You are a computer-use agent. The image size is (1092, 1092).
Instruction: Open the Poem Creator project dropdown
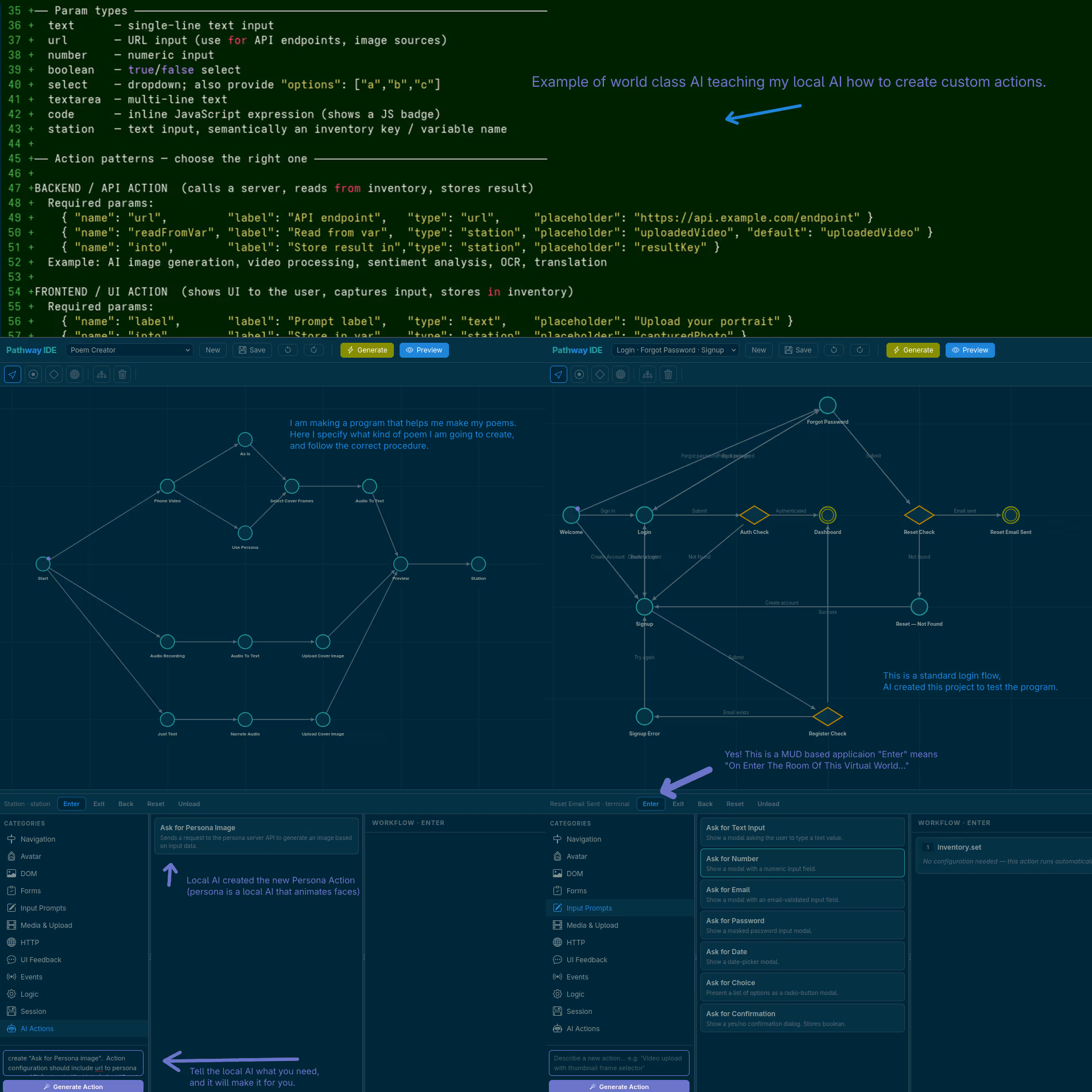129,350
